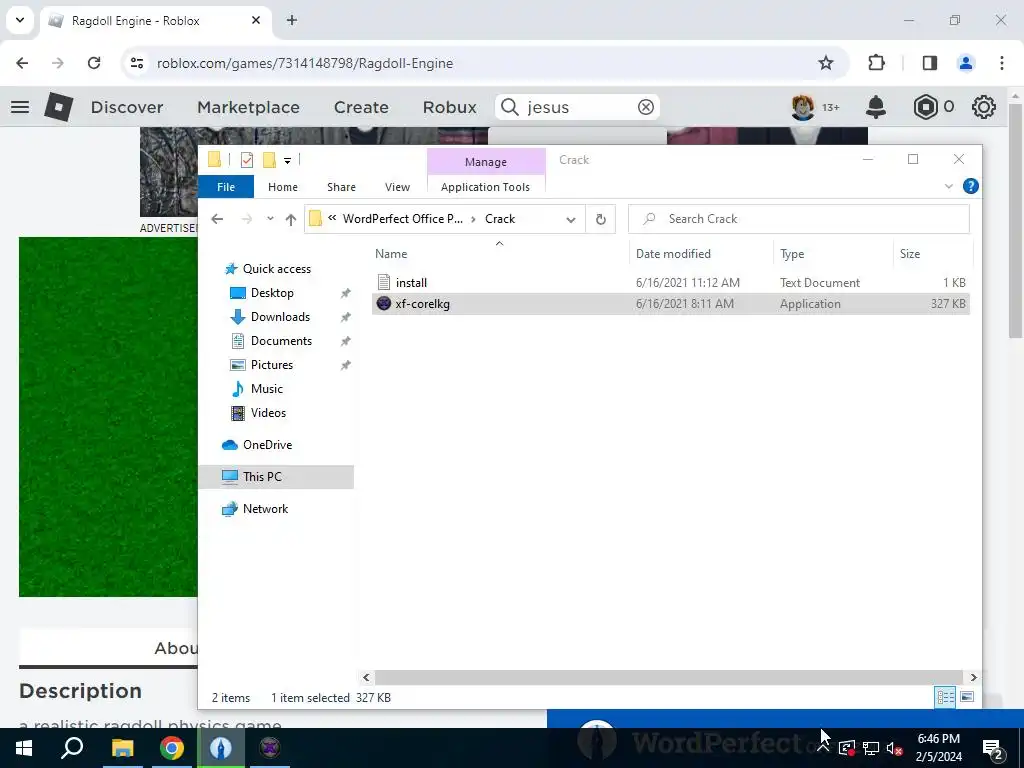Screen dimensions: 1024x768
Task: Open Network in navigation pane
Action: point(265,509)
